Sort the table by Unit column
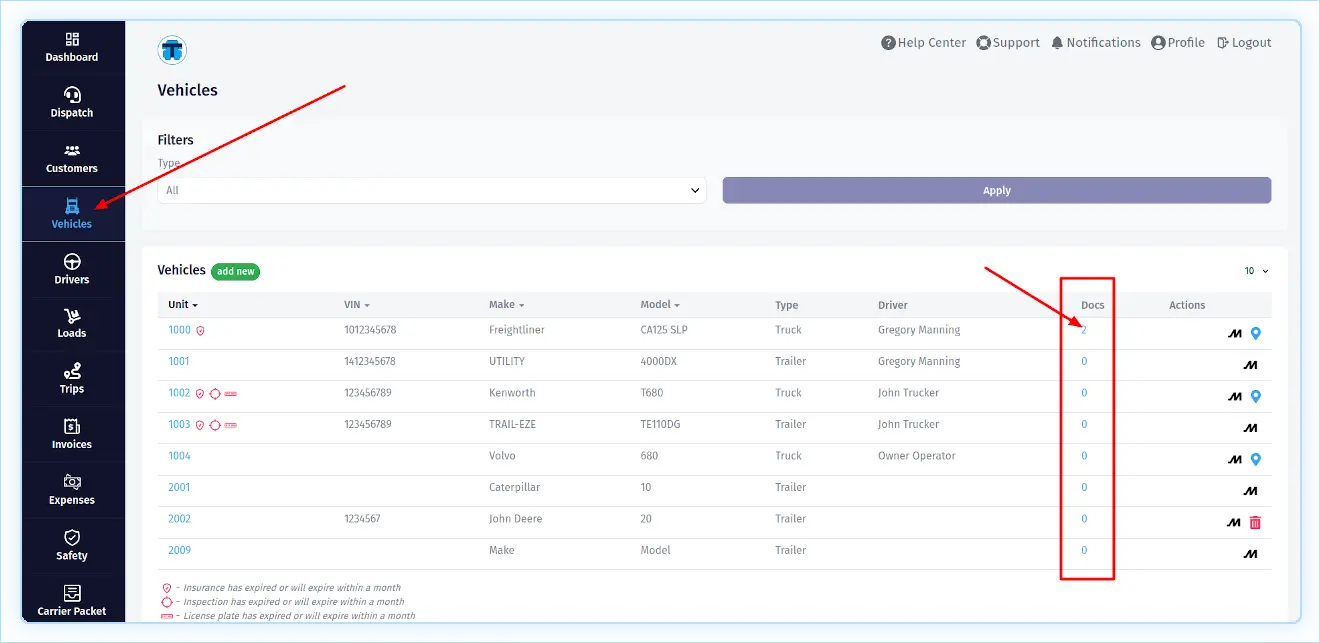The height and width of the screenshot is (643, 1320). click(182, 305)
